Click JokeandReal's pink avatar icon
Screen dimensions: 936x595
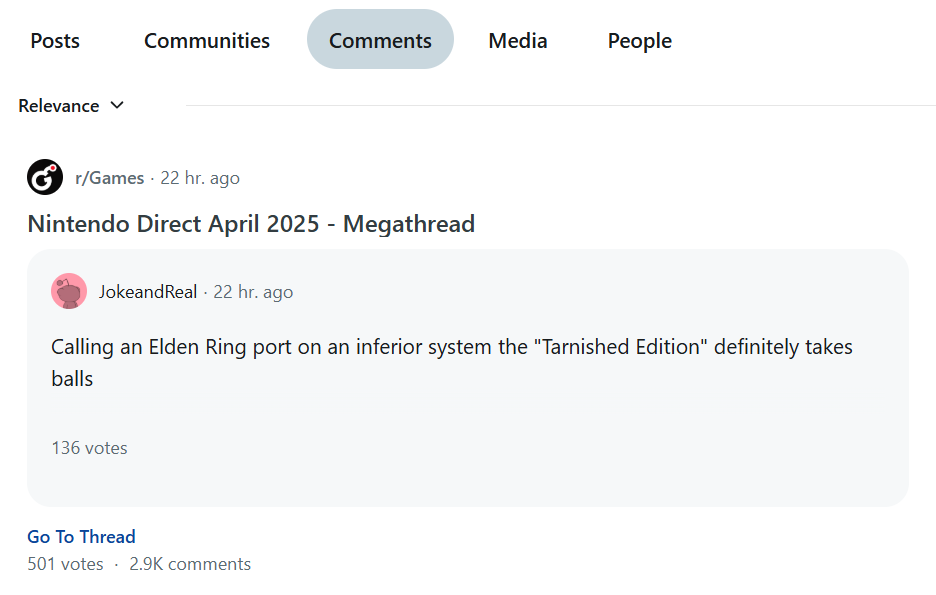[x=69, y=292]
